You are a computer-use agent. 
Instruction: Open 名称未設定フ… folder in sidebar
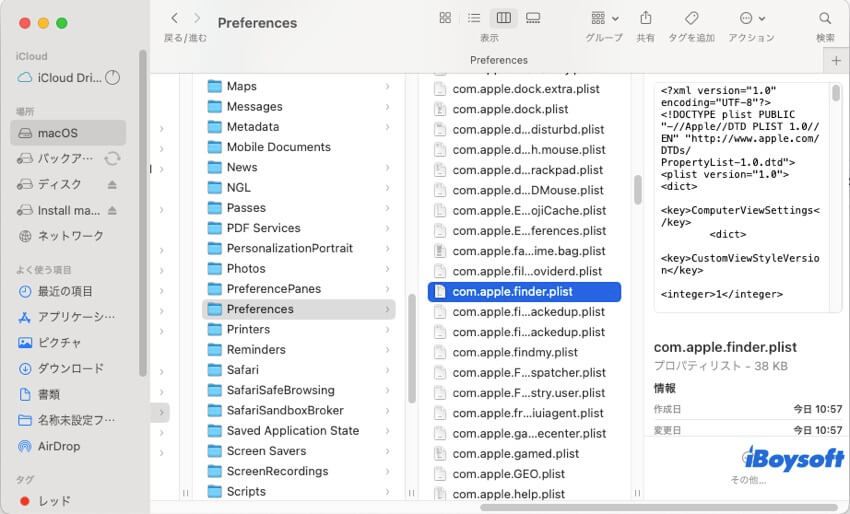(x=68, y=420)
